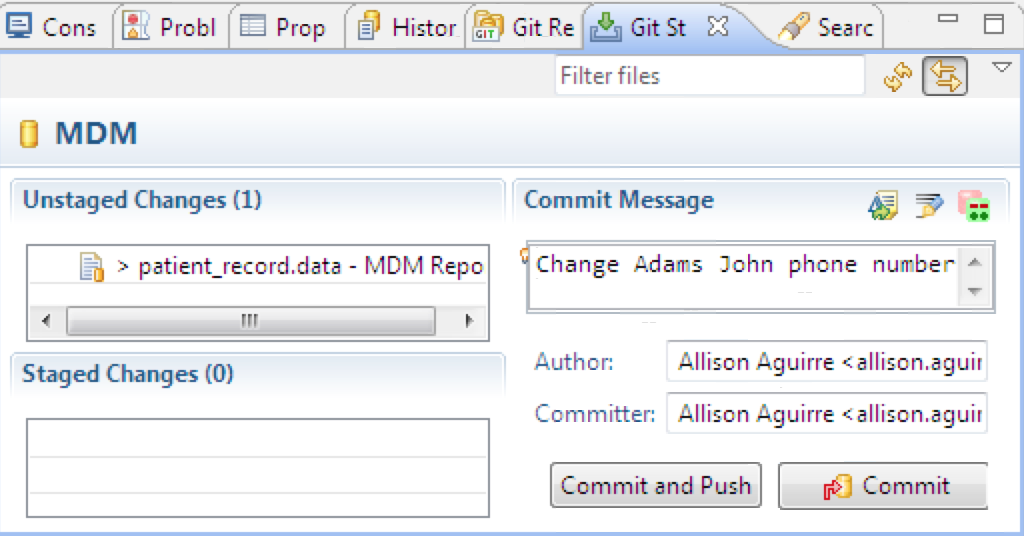Close the Git Staging tab
Image resolution: width=1024 pixels, height=536 pixels.
(x=718, y=27)
